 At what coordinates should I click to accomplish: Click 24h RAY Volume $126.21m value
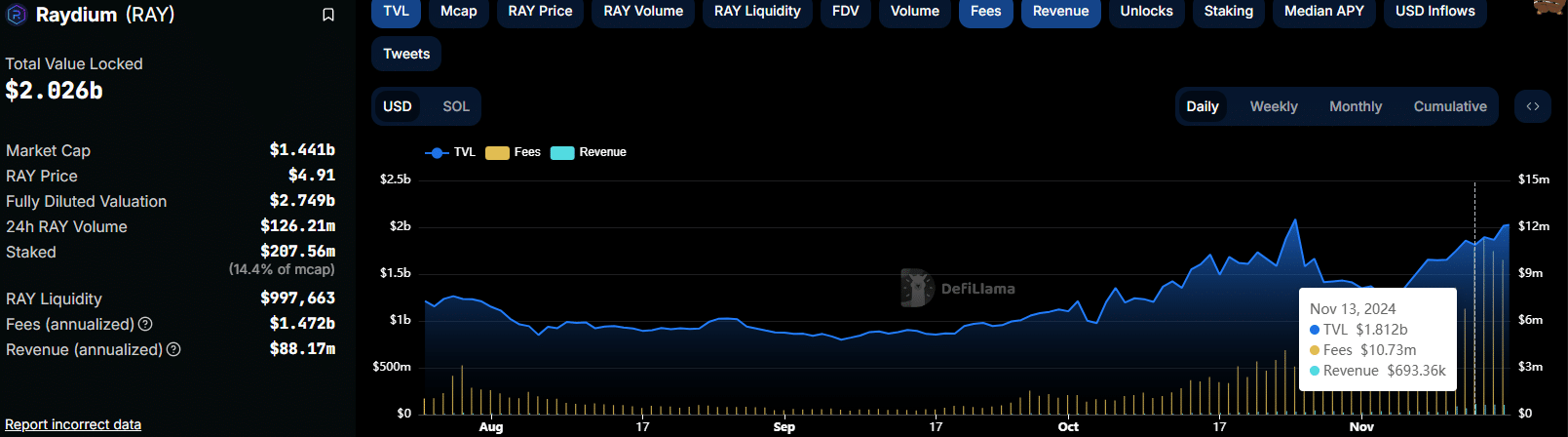click(x=297, y=225)
